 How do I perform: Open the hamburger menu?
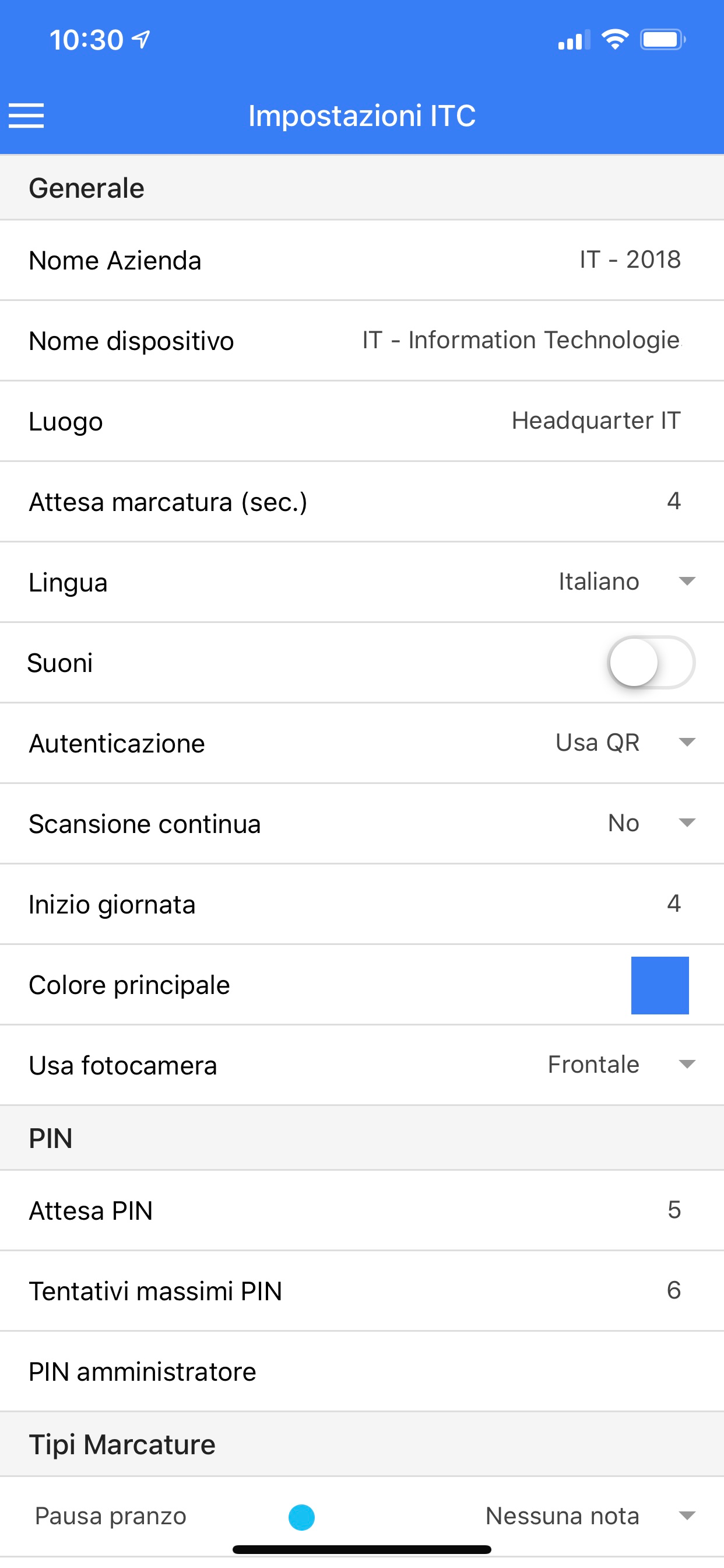pos(26,116)
